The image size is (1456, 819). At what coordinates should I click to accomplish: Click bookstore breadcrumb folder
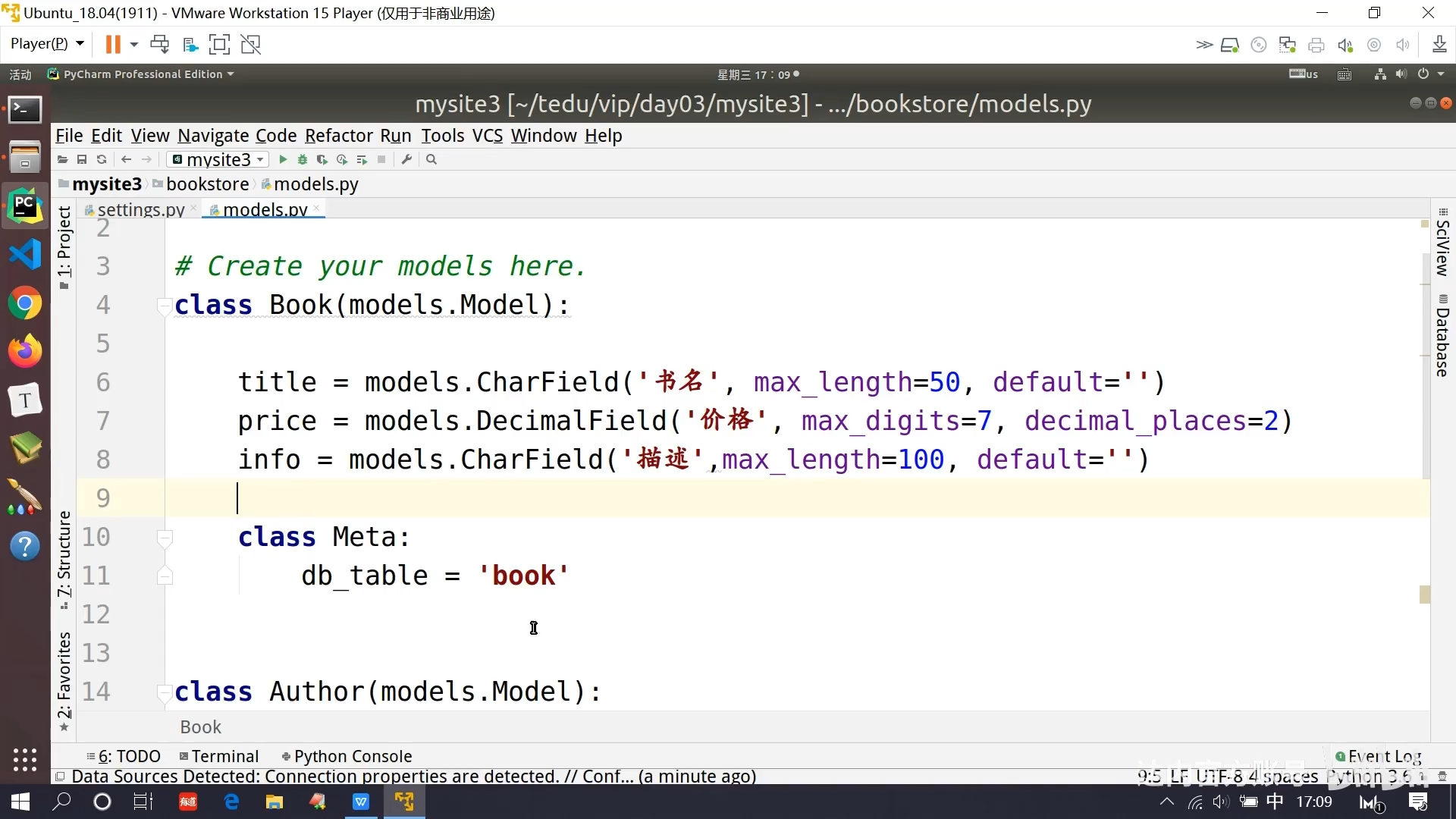tap(201, 184)
